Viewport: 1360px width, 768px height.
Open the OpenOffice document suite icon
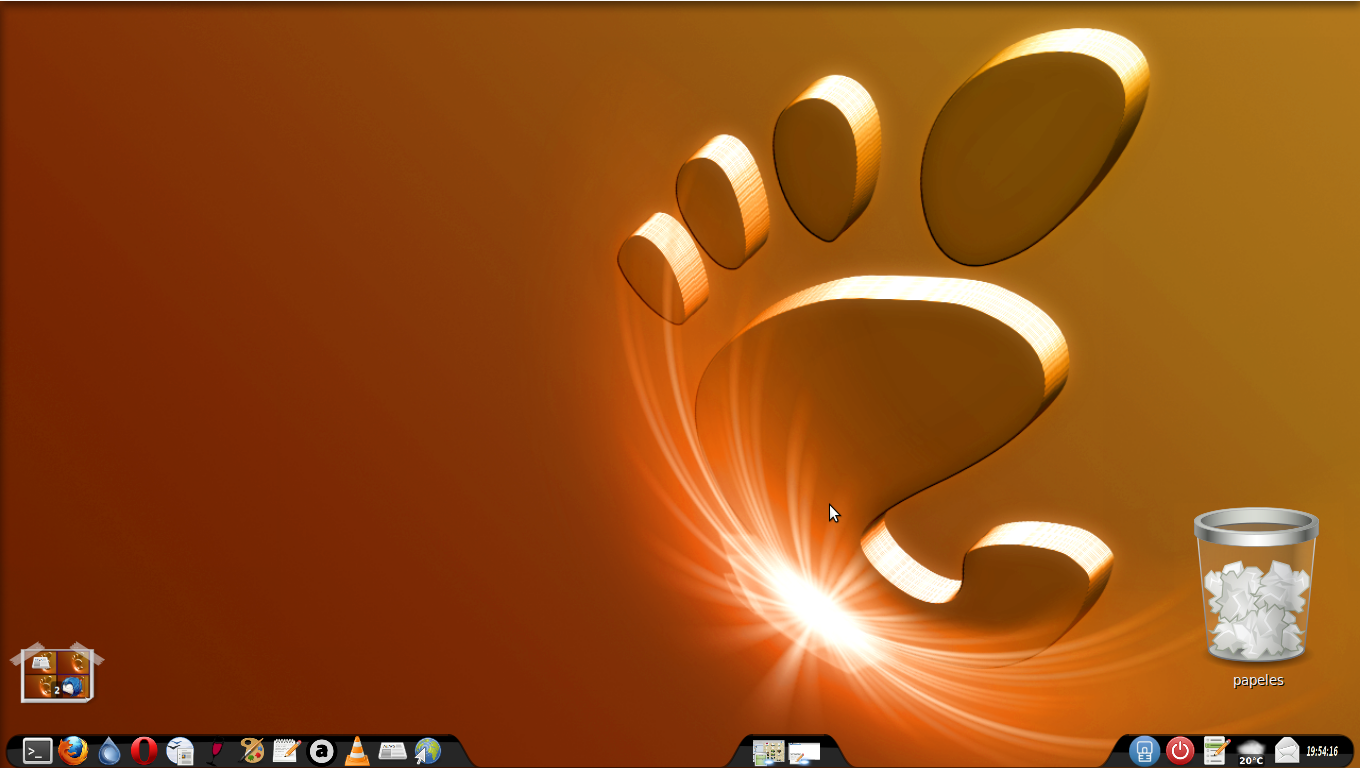[x=180, y=751]
